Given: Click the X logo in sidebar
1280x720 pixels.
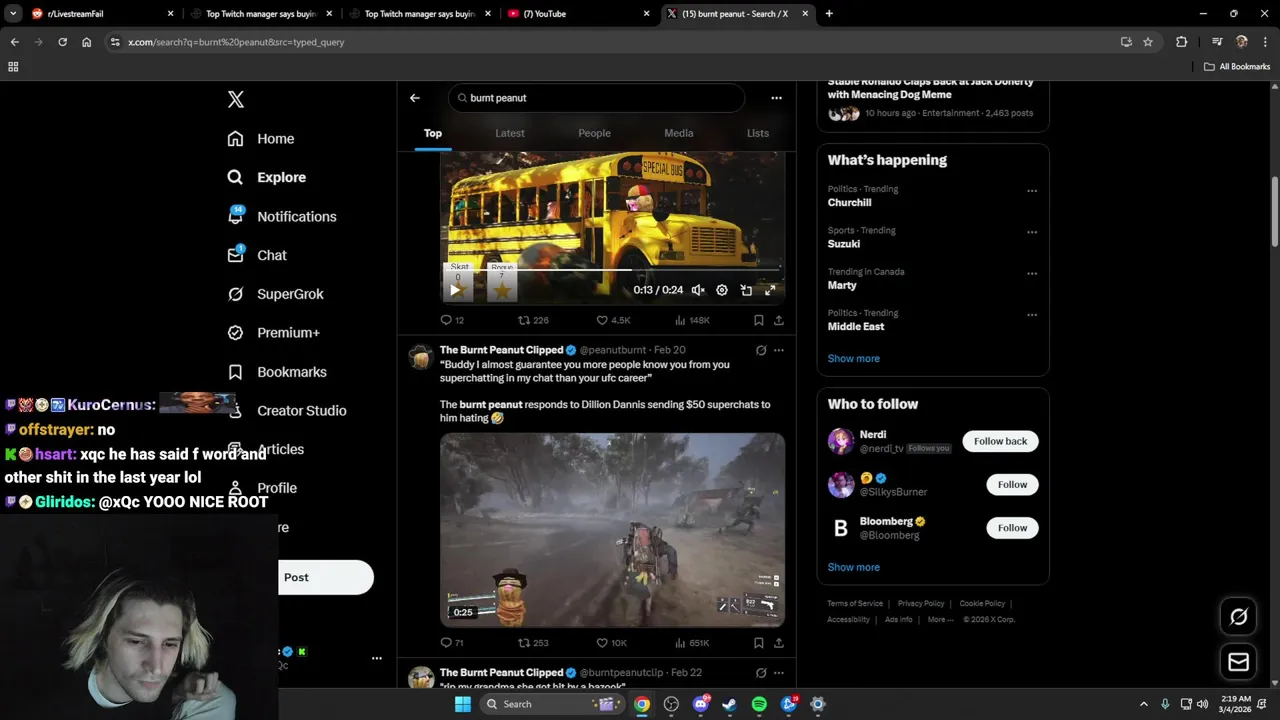Looking at the screenshot, I should pyautogui.click(x=236, y=99).
